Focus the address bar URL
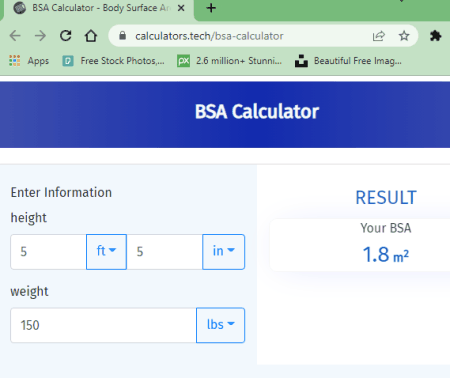450x378 pixels. pyautogui.click(x=209, y=36)
